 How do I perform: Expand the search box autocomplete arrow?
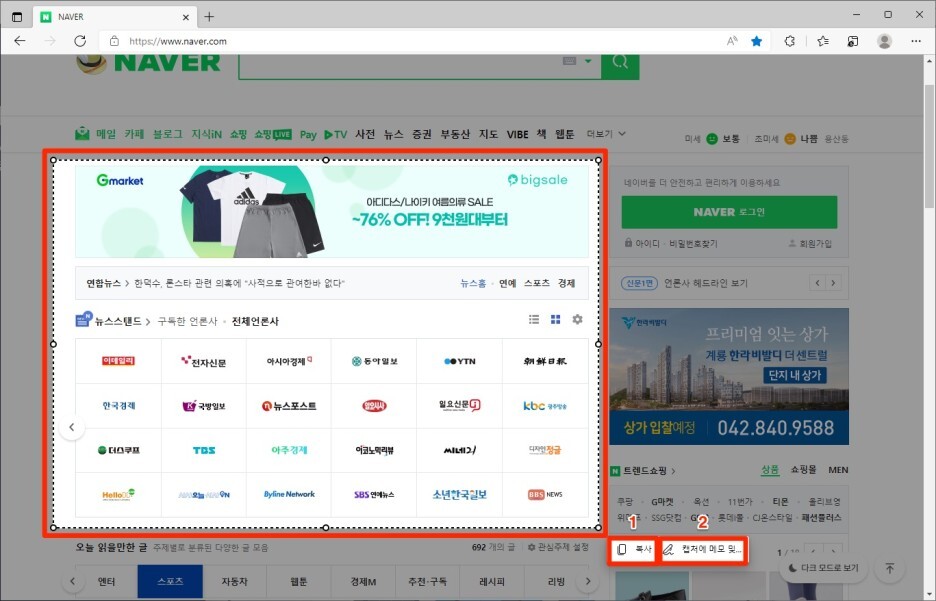[588, 61]
